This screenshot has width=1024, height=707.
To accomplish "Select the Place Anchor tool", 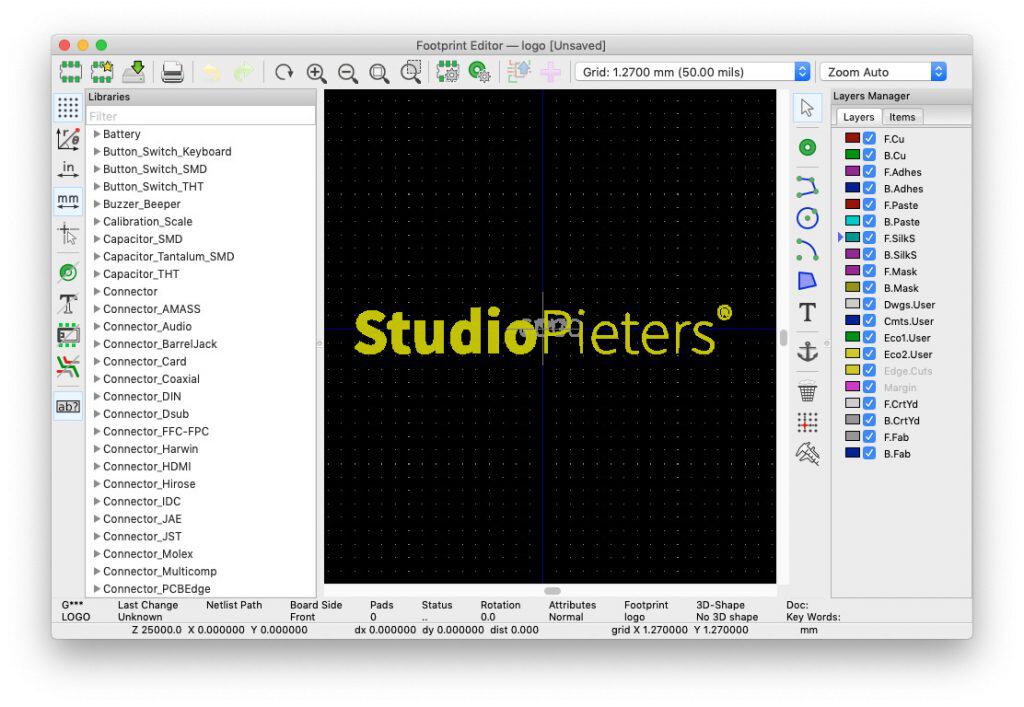I will click(807, 352).
